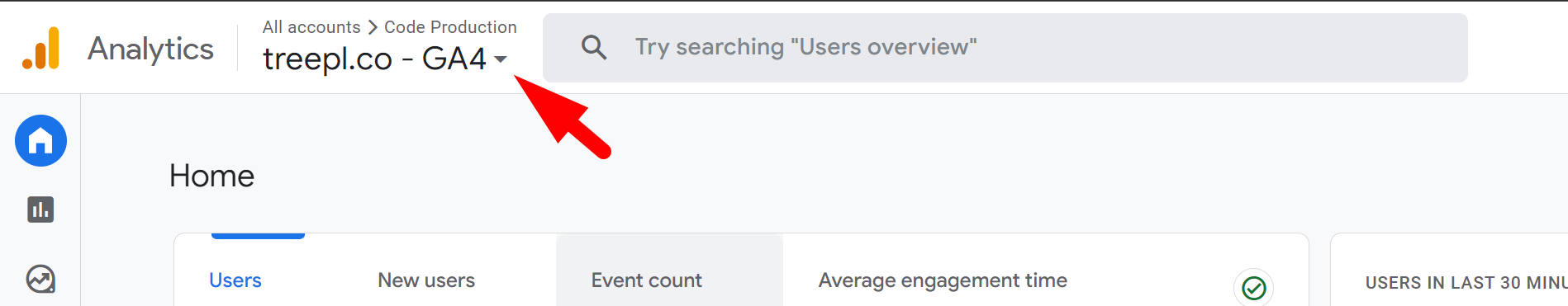Image resolution: width=1568 pixels, height=306 pixels.
Task: Click the Home page heading
Action: tap(211, 176)
